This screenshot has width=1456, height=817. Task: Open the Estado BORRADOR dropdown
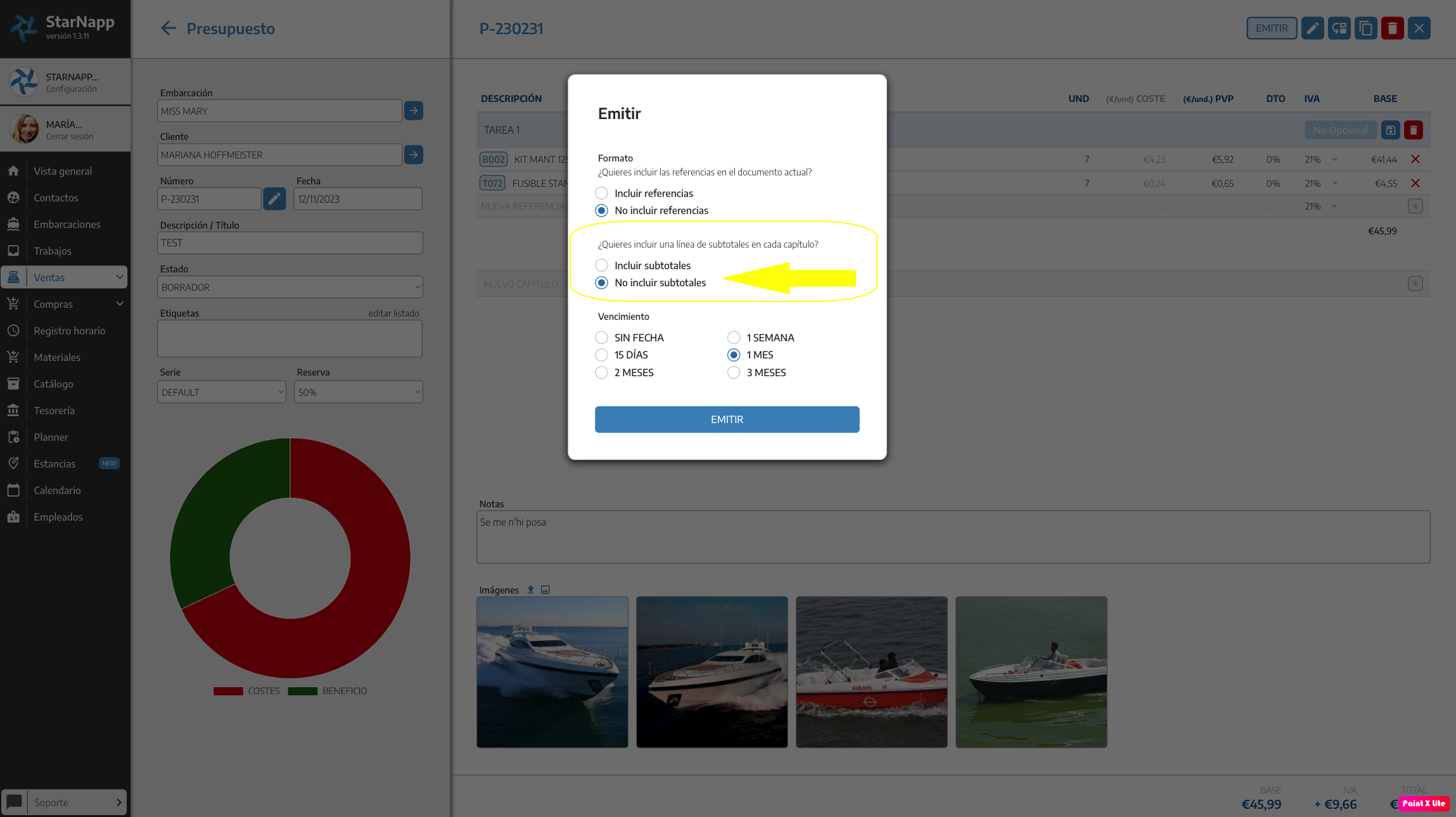(290, 287)
